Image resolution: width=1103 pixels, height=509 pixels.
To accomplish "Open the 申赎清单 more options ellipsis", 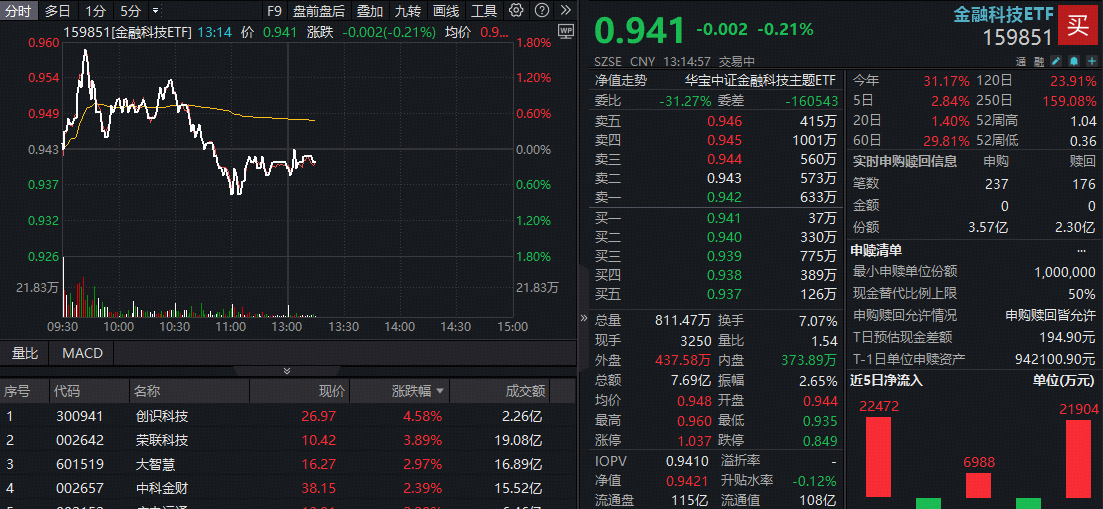I will click(x=1081, y=250).
